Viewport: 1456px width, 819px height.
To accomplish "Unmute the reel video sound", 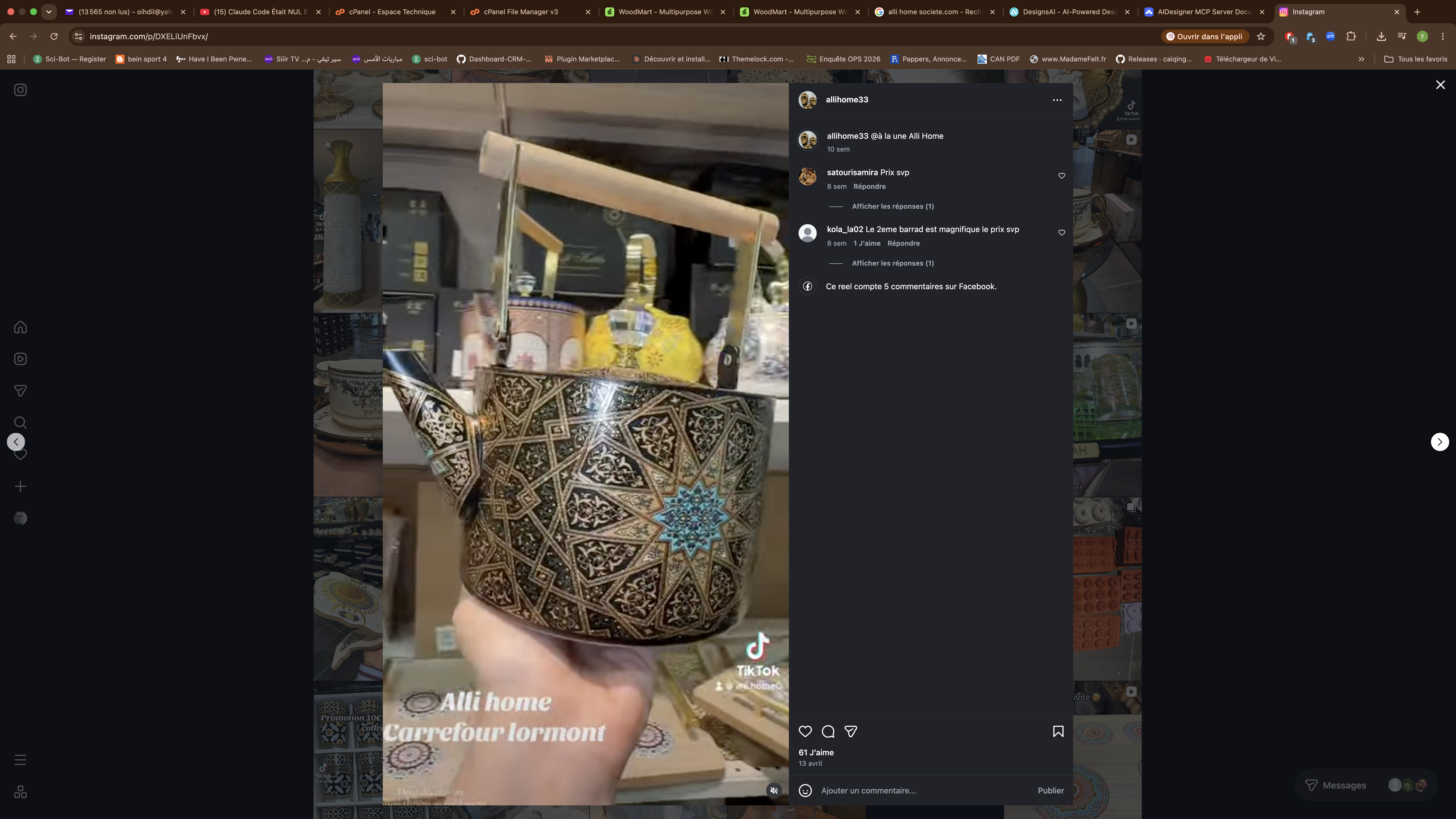I will click(774, 790).
